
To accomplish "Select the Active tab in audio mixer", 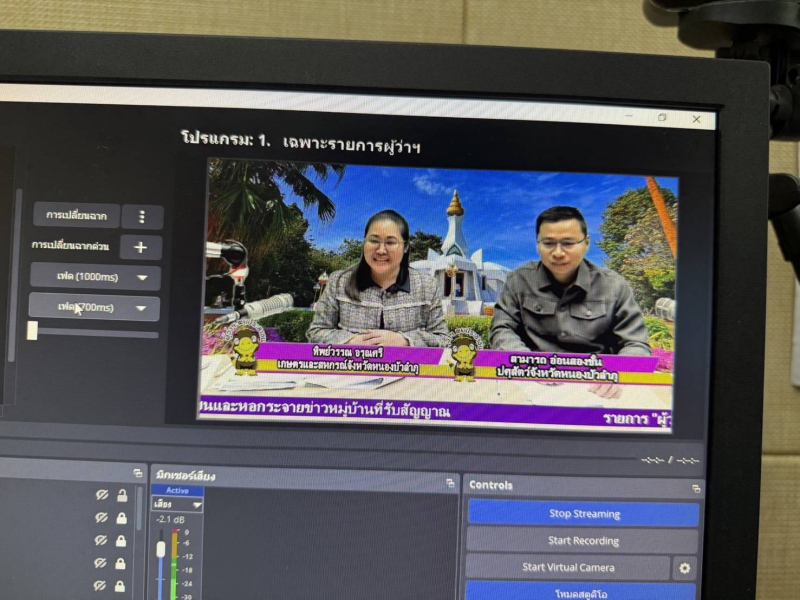I will 177,491.
